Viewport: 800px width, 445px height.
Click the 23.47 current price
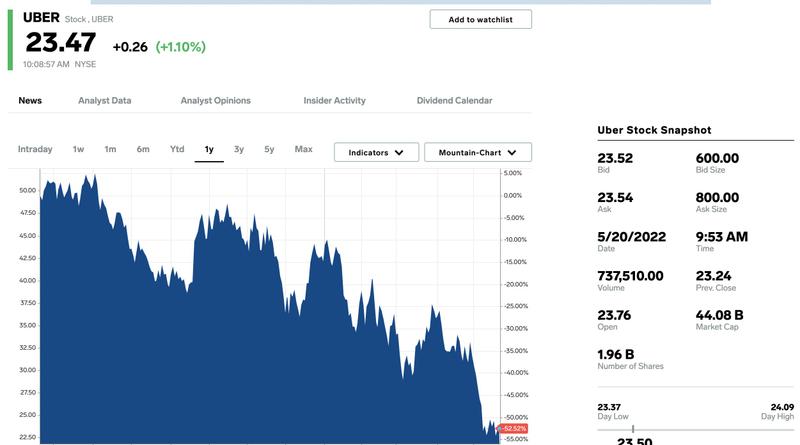click(x=61, y=42)
